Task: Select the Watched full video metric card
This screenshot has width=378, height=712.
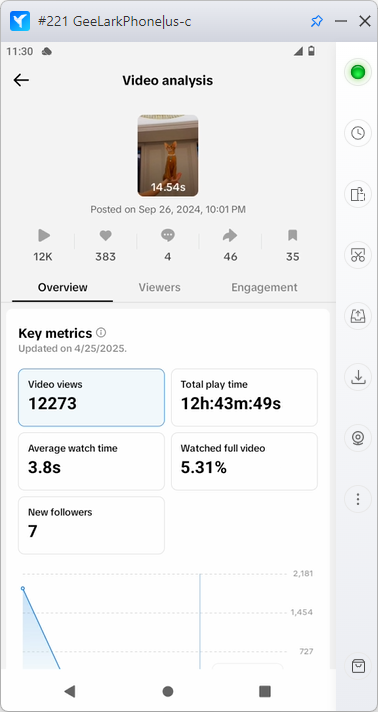Action: pos(244,461)
